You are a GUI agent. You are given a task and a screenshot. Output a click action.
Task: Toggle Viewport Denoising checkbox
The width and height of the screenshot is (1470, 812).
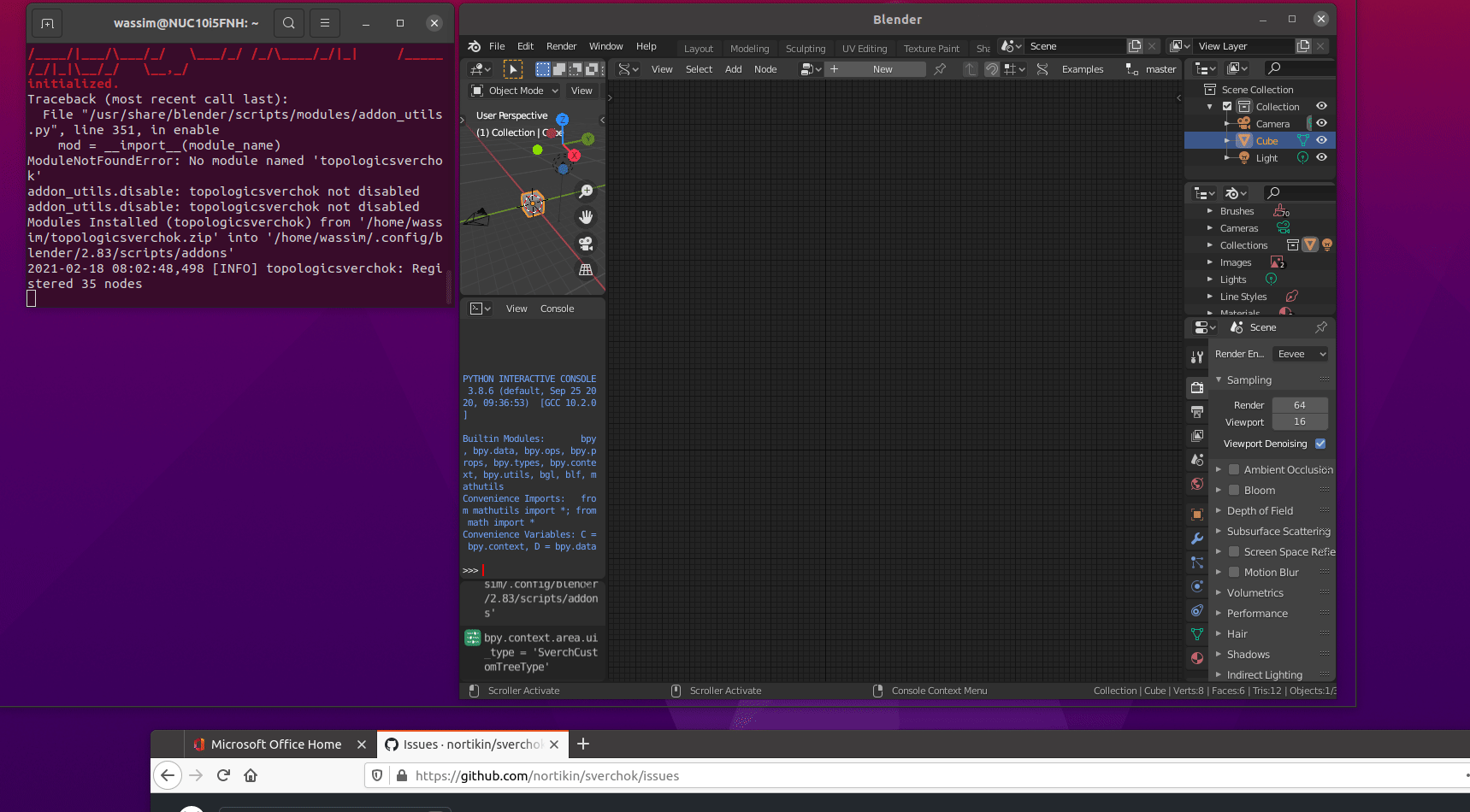(x=1320, y=444)
